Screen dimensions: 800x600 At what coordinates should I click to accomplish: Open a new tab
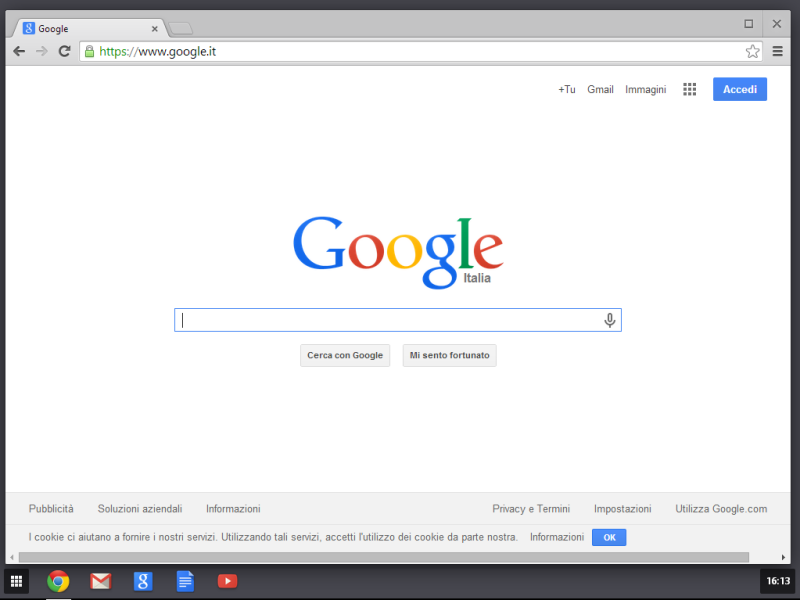[x=180, y=29]
